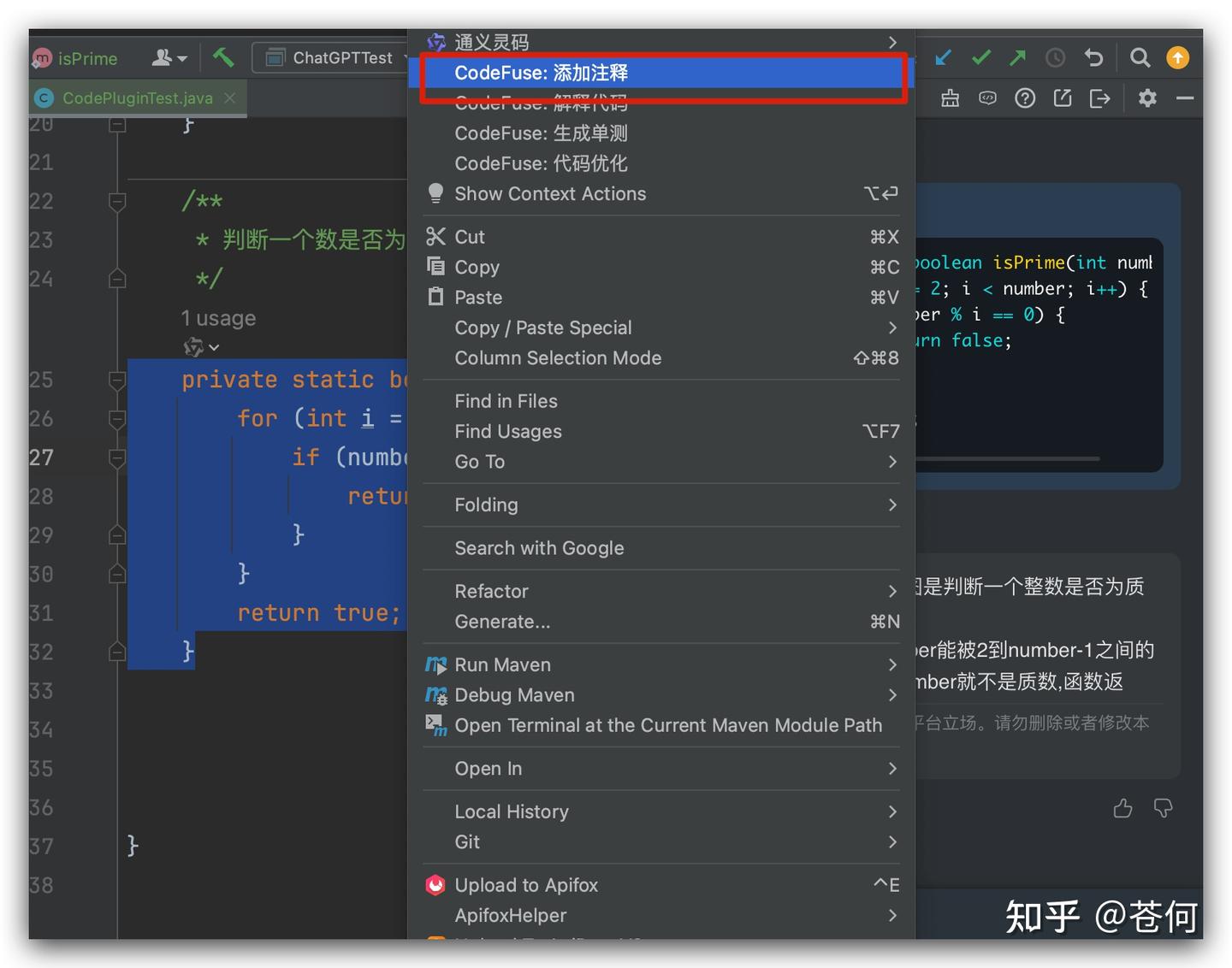
Task: Open the 通义灵码 submenu
Action: click(x=662, y=42)
